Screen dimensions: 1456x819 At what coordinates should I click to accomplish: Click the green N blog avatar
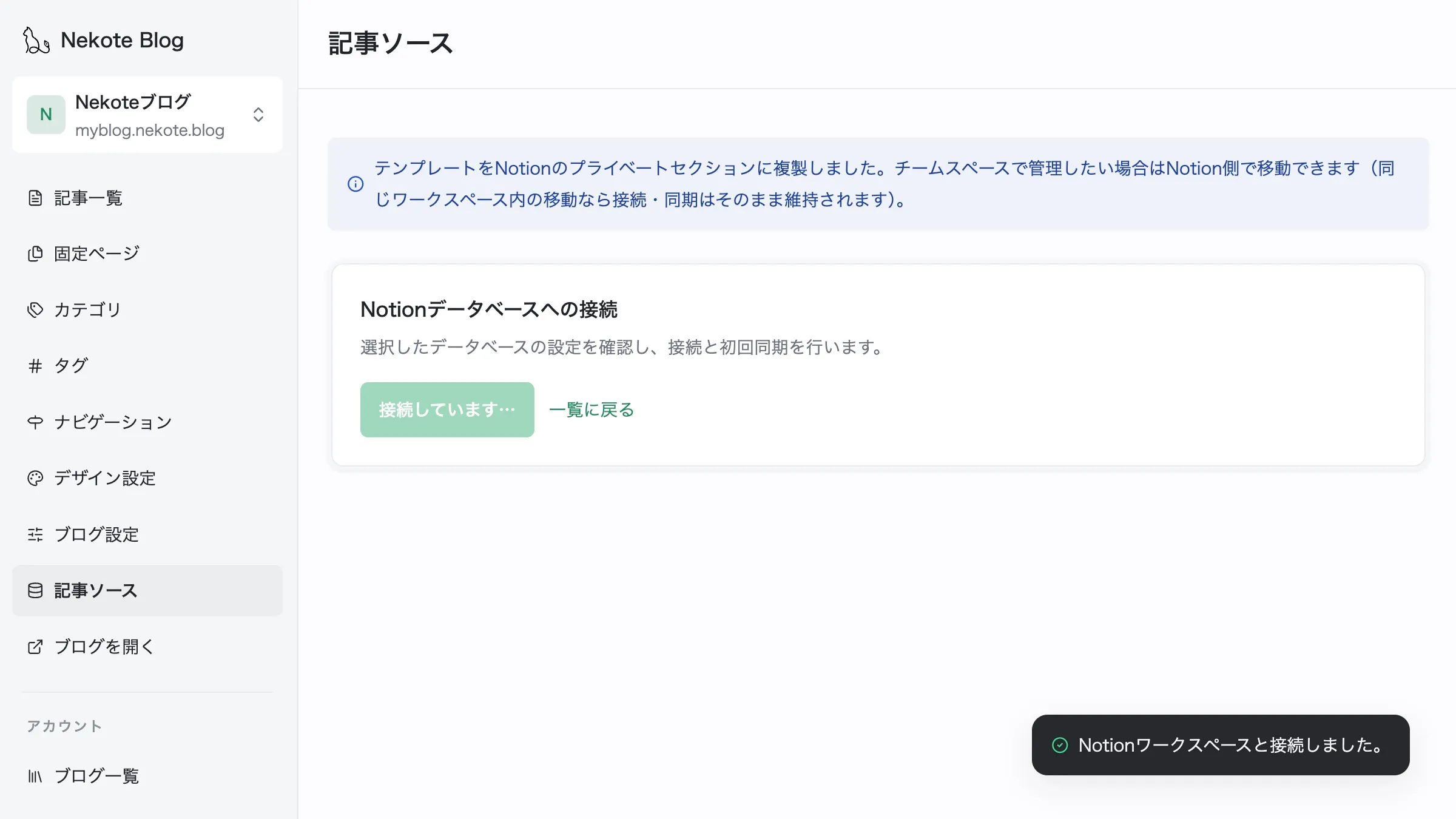46,114
